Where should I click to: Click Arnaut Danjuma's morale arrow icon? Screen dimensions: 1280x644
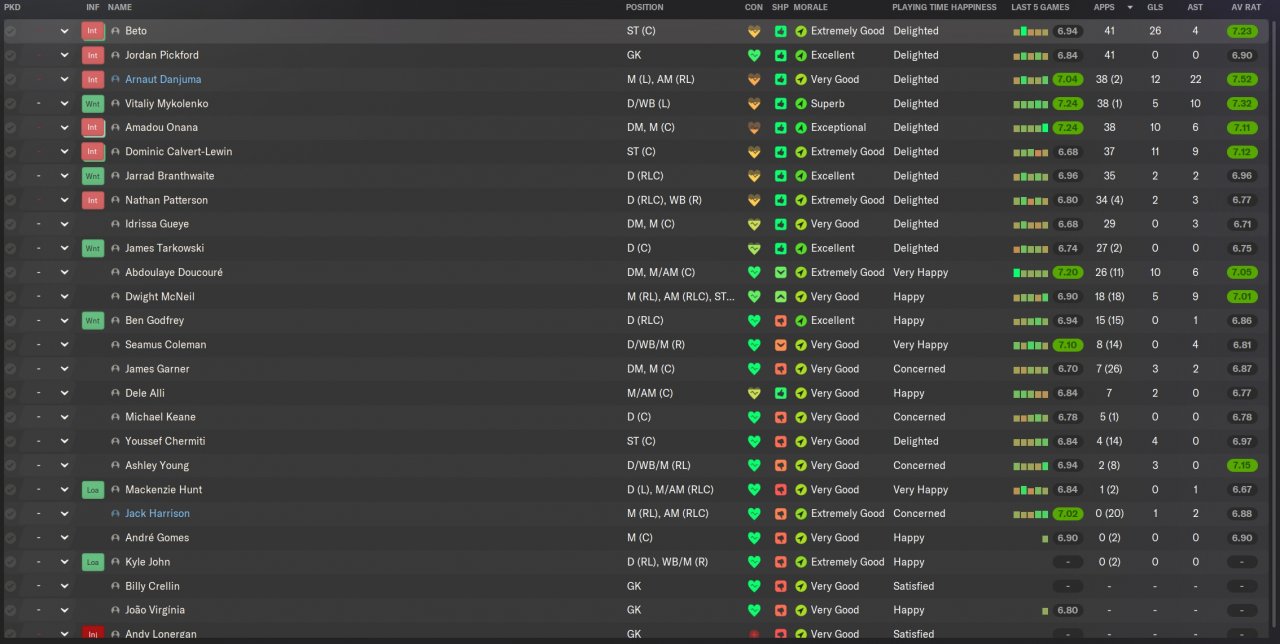(801, 79)
